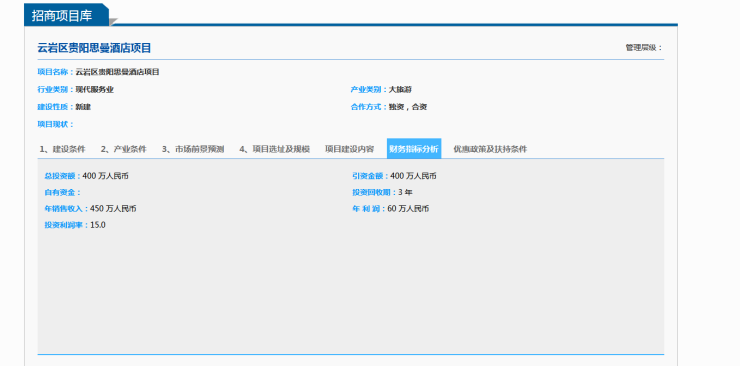
Task: Click the 年销售收入 450 万人民币 value
Action: click(x=113, y=209)
